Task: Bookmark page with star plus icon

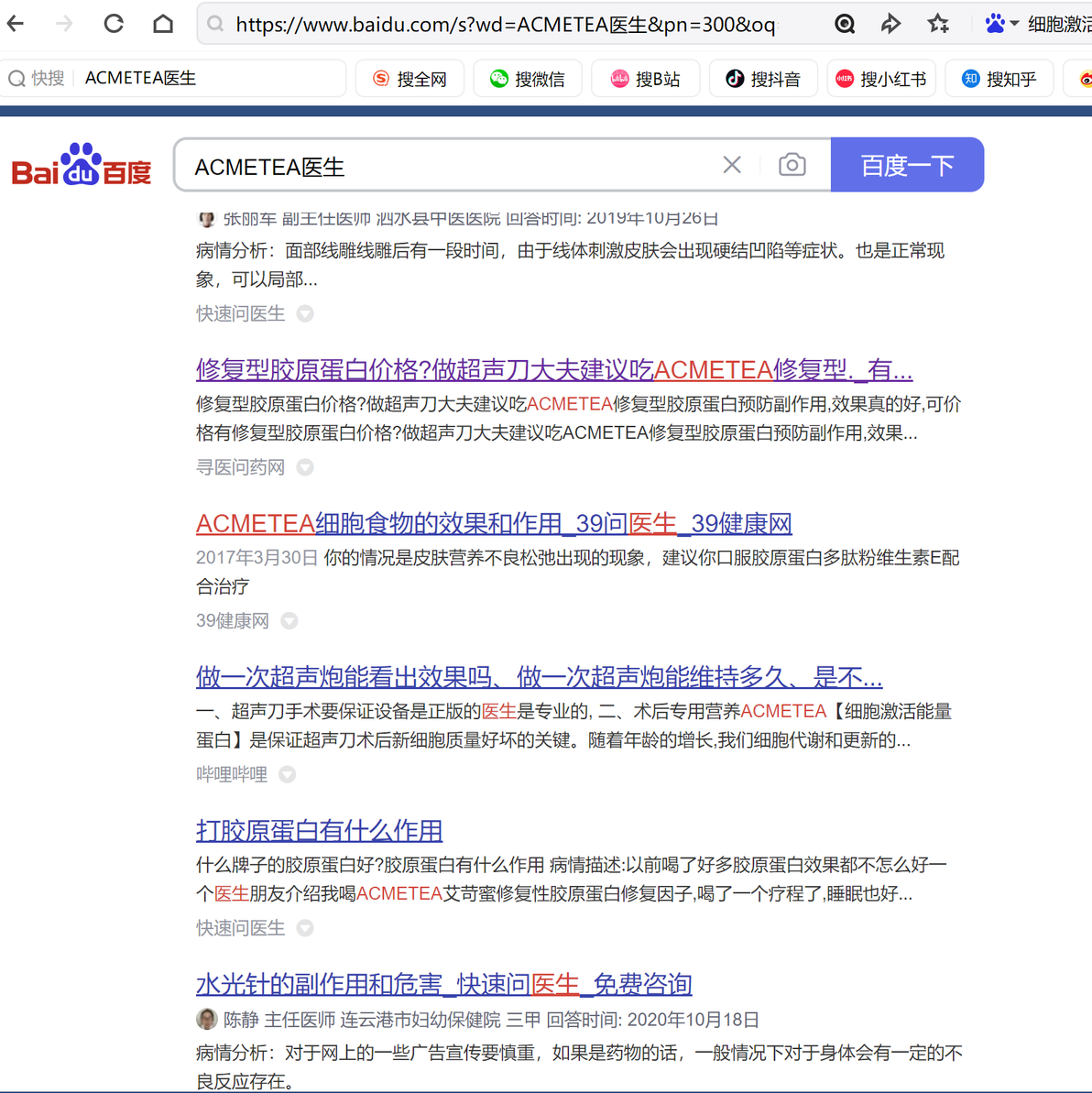Action: [x=938, y=25]
